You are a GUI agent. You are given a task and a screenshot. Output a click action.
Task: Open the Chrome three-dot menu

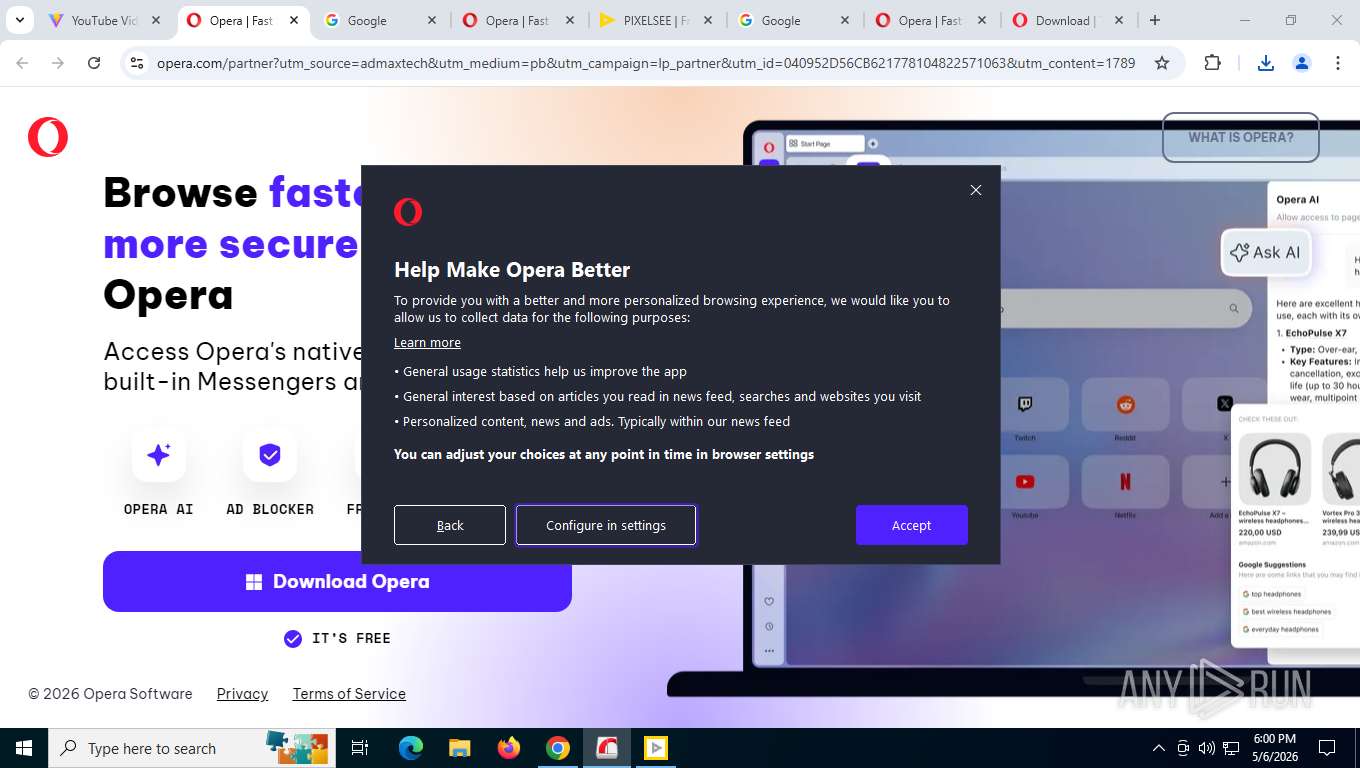[x=1338, y=63]
